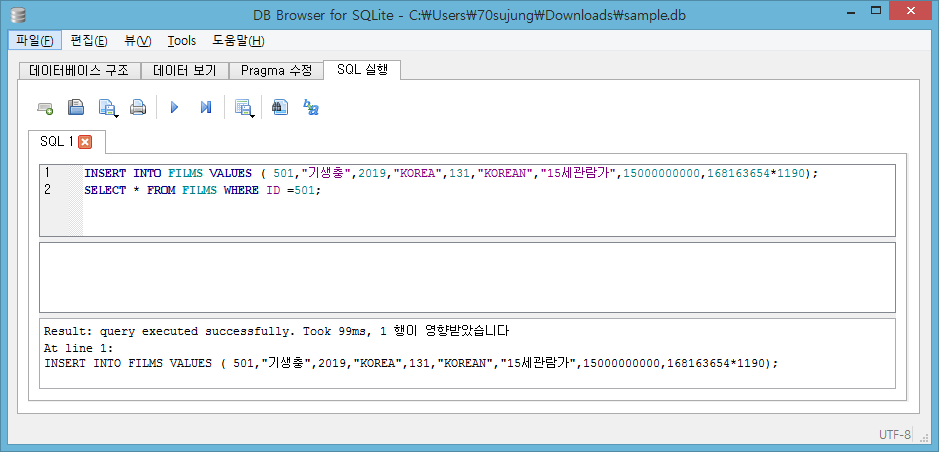Click line 1 INSERT INTO statement in editor
939x452 pixels.
(x=451, y=173)
